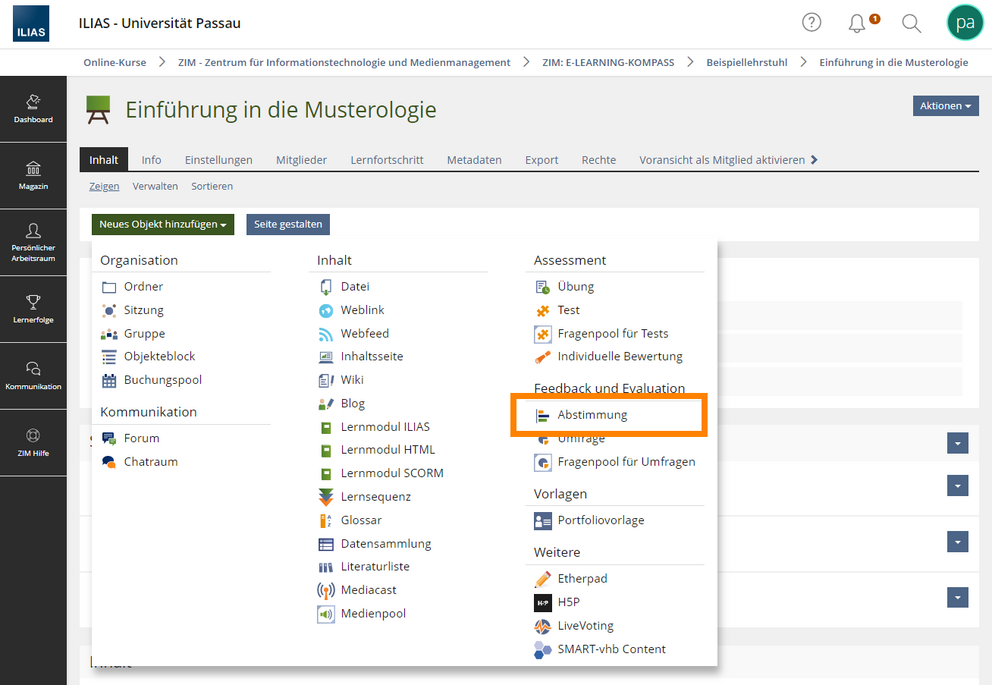Open notifications bell icon
Screen dimensions: 992x685
coord(857,23)
